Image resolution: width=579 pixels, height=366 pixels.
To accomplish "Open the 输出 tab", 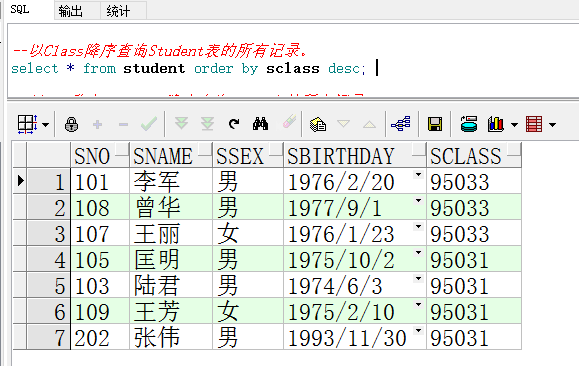I will [71, 11].
